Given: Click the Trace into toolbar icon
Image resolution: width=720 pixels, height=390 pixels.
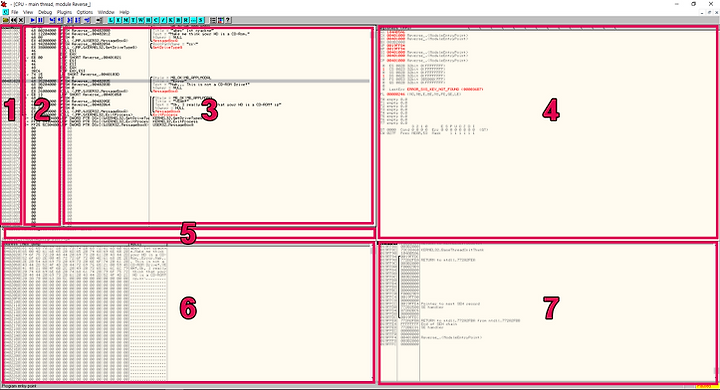Looking at the screenshot, I should 70,20.
